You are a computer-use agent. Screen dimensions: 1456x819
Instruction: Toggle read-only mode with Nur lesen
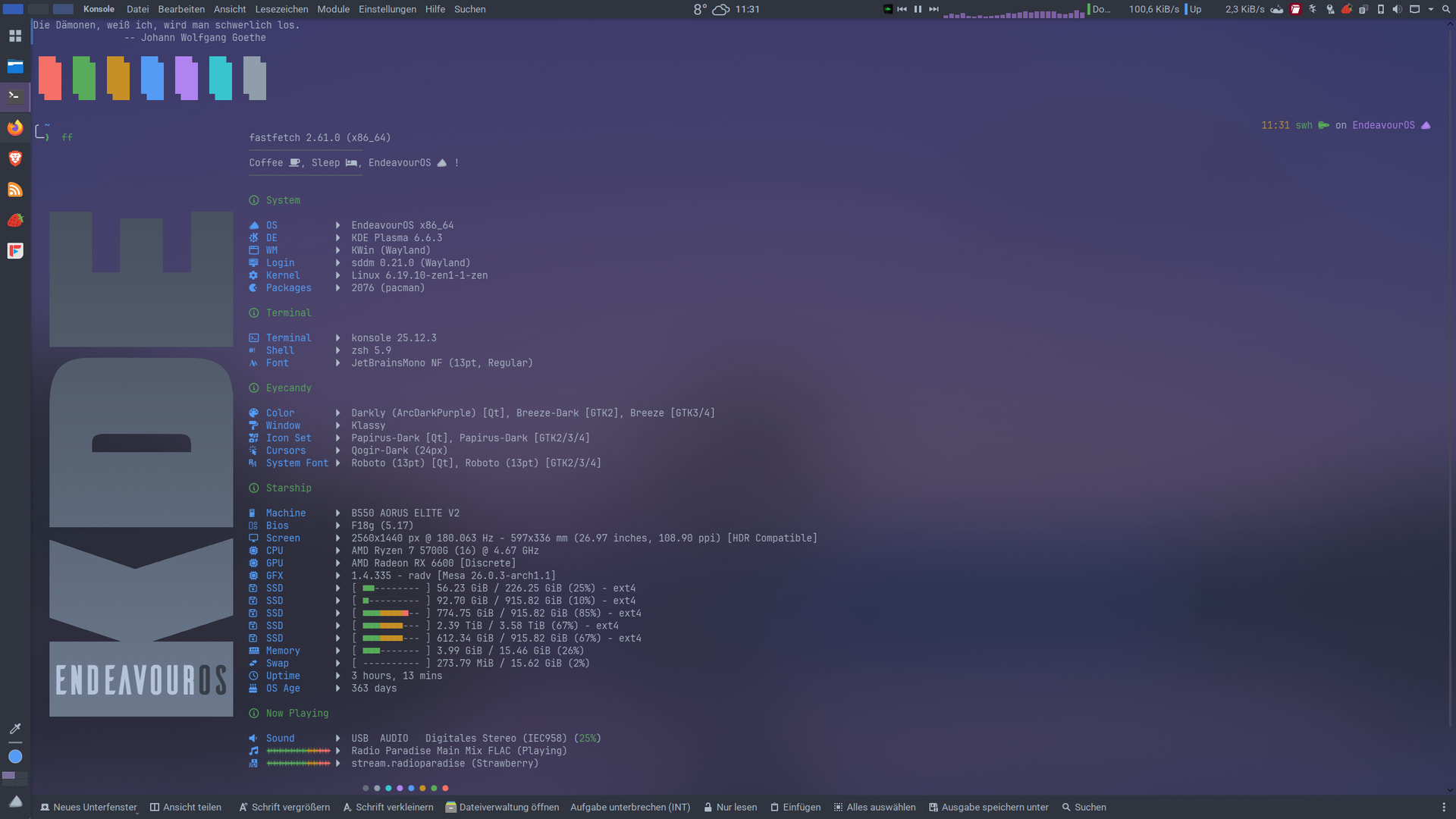pos(730,807)
